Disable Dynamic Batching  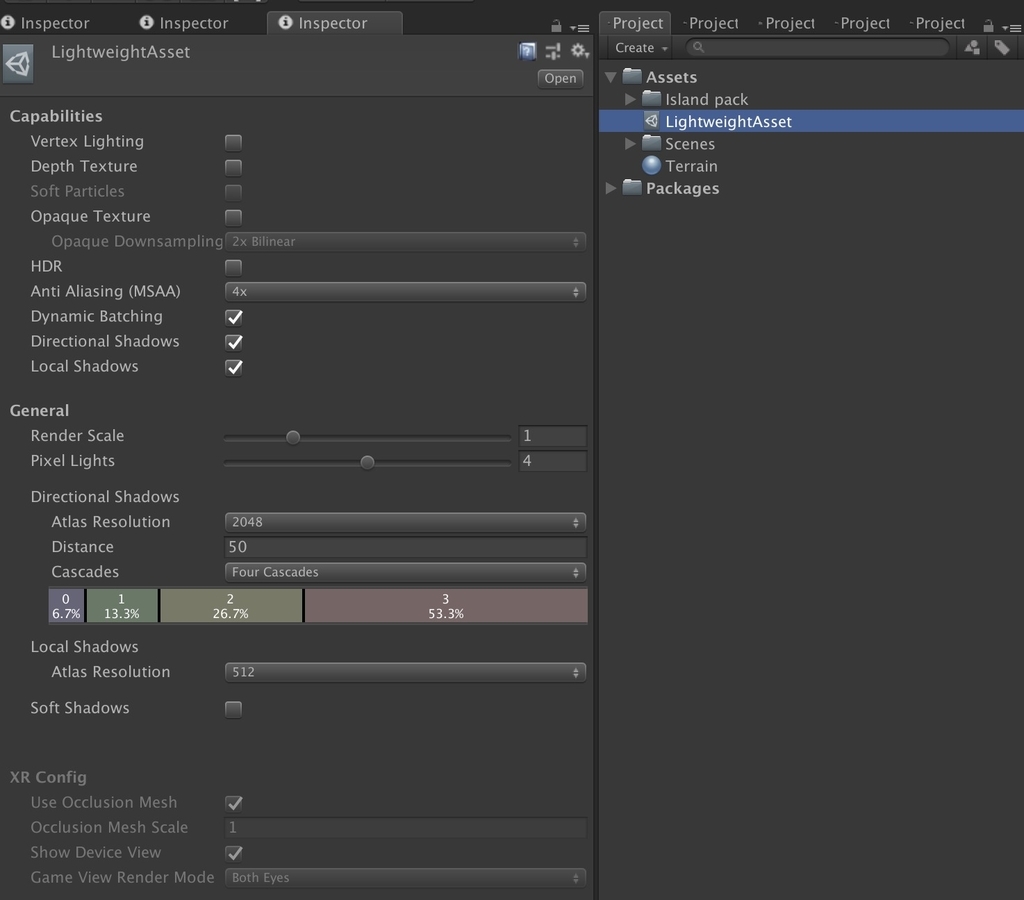coord(233,317)
